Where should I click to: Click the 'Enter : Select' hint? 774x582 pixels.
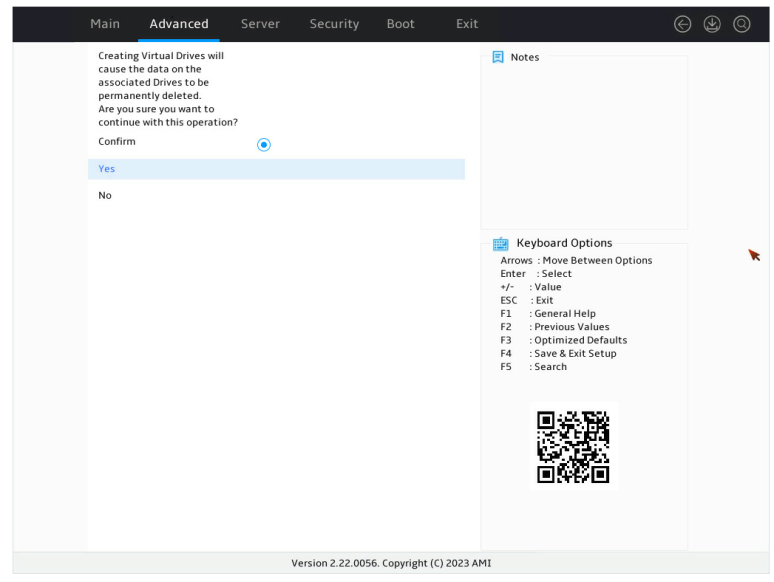536,273
